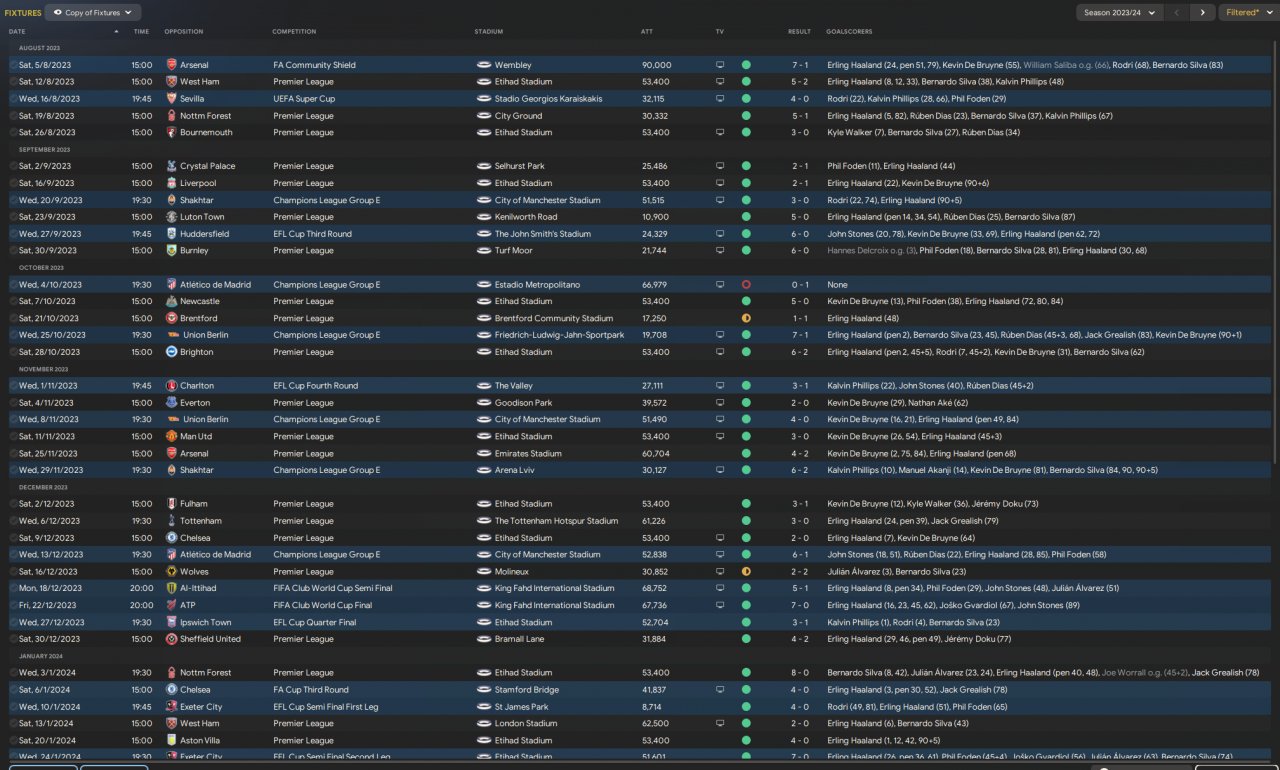Screen dimensions: 1280x770
Task: Sort fixtures by the Competition column header
Action: click(294, 32)
